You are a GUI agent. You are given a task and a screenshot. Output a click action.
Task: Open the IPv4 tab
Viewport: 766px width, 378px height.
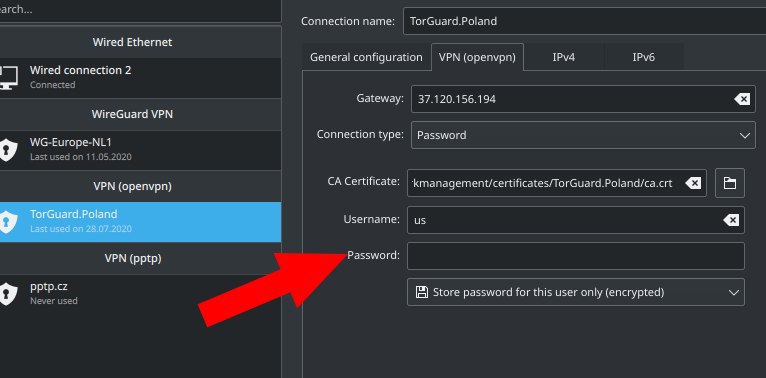564,57
